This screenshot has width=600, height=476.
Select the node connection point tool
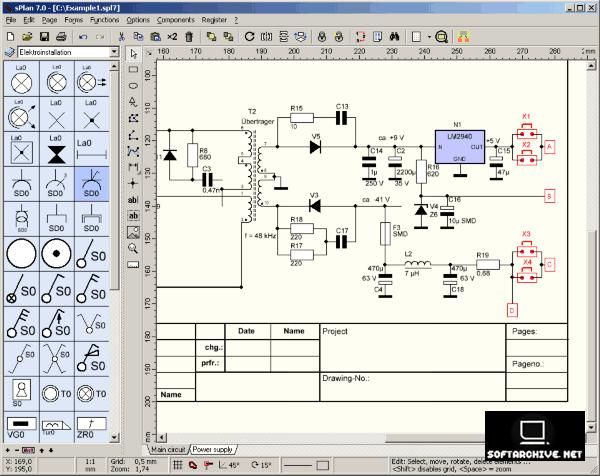133,183
